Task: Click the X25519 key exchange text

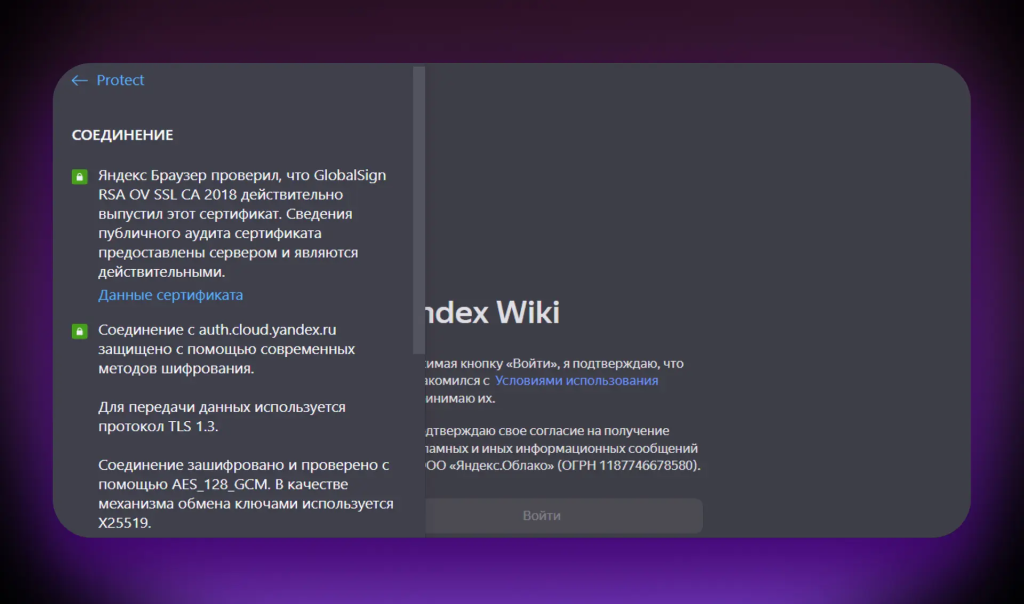Action: click(x=125, y=522)
